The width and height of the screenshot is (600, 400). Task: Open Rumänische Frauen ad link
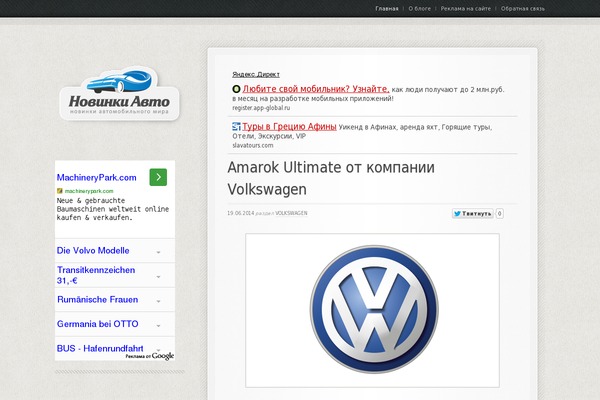point(98,300)
